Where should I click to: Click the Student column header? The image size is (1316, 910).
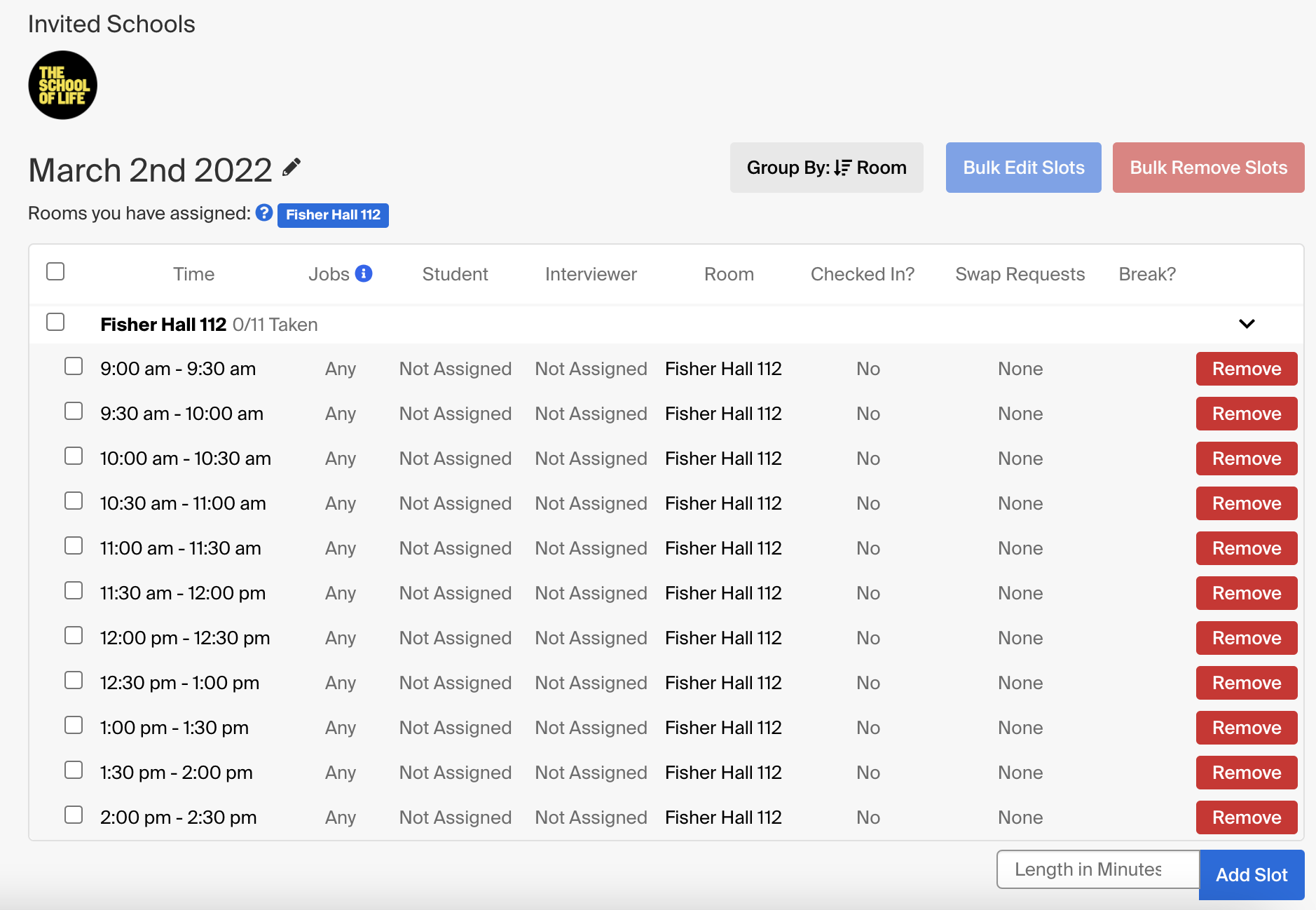click(455, 274)
